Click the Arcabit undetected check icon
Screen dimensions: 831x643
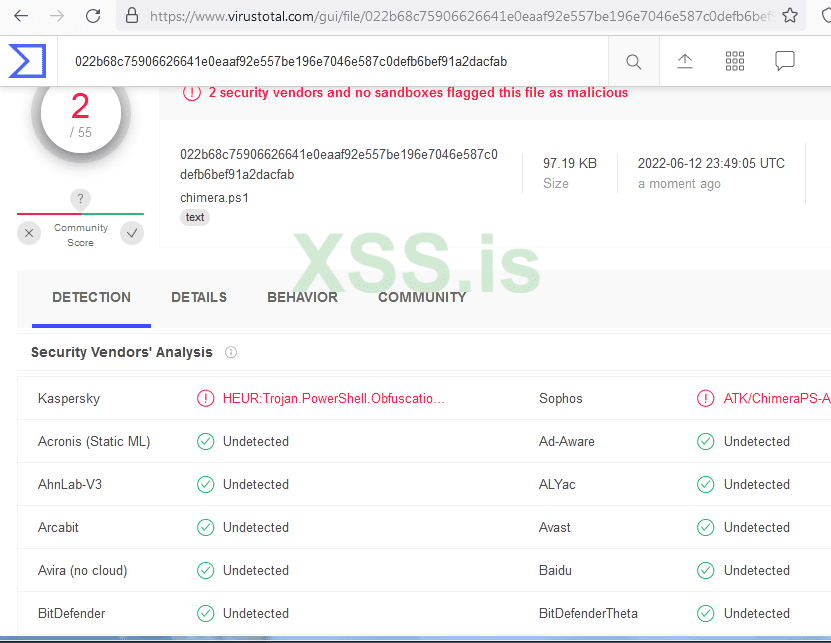pyautogui.click(x=206, y=527)
